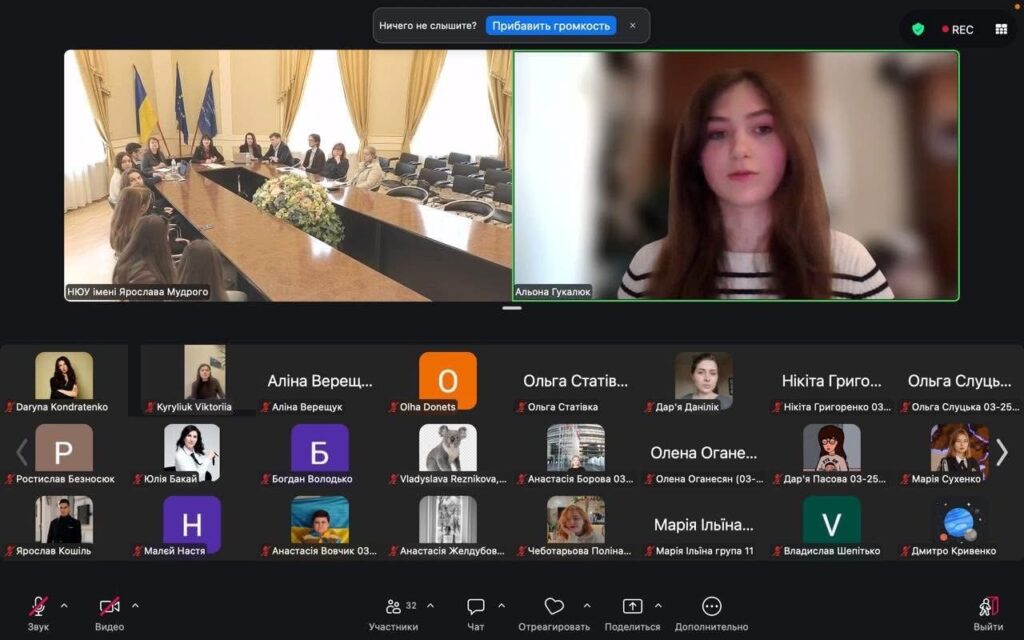The image size is (1024, 640).
Task: Click the green security shield icon
Action: click(918, 29)
